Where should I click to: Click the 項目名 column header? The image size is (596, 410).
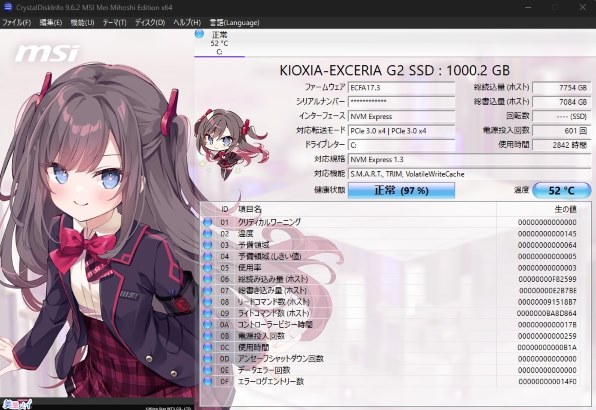tap(250, 209)
